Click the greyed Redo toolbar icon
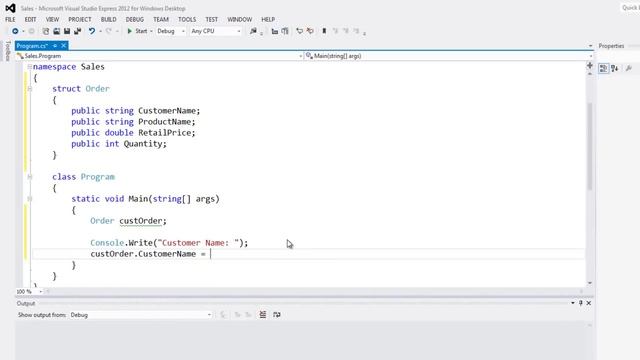The width and height of the screenshot is (640, 360). [109, 31]
